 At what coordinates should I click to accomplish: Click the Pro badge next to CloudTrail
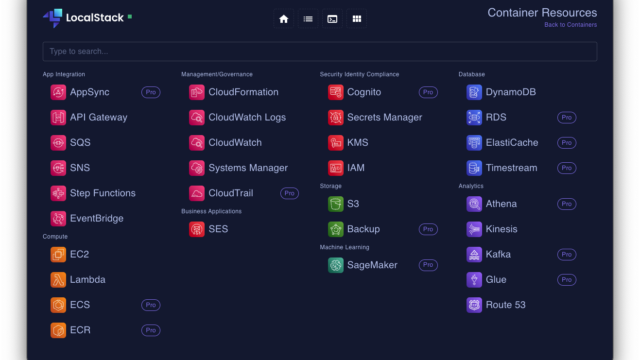(289, 193)
